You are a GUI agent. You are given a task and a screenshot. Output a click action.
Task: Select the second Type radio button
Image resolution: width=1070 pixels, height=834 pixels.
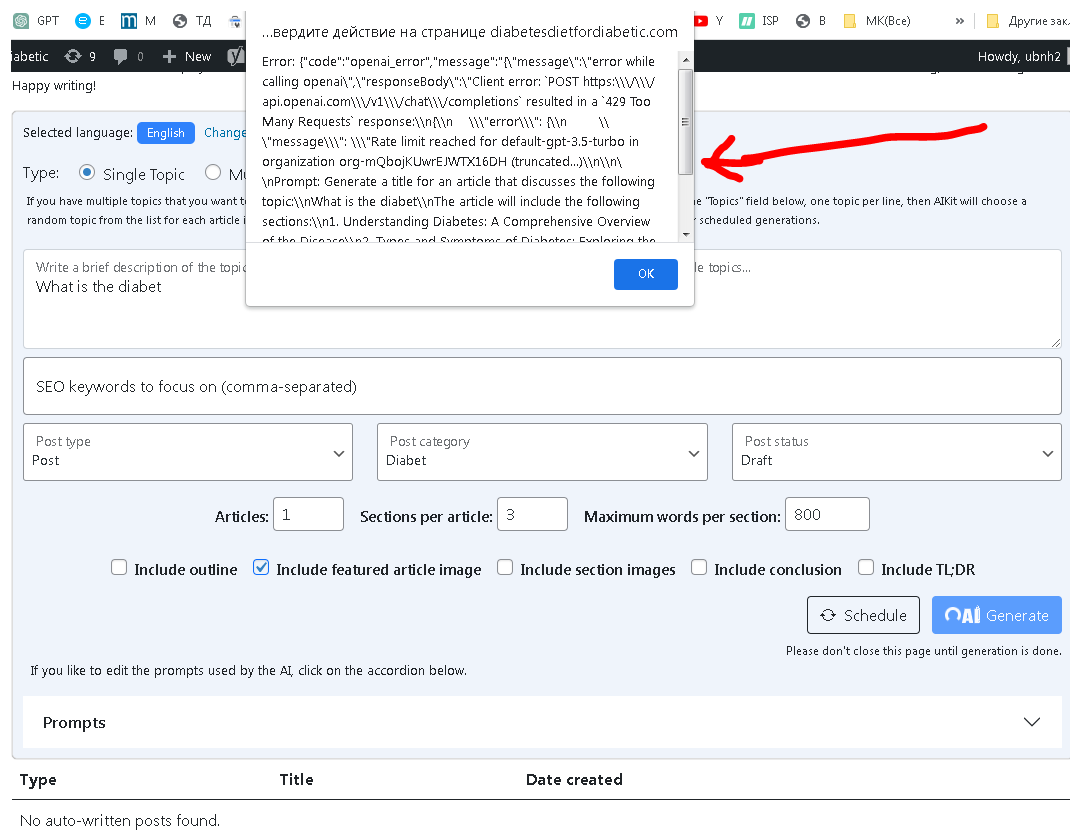point(213,173)
